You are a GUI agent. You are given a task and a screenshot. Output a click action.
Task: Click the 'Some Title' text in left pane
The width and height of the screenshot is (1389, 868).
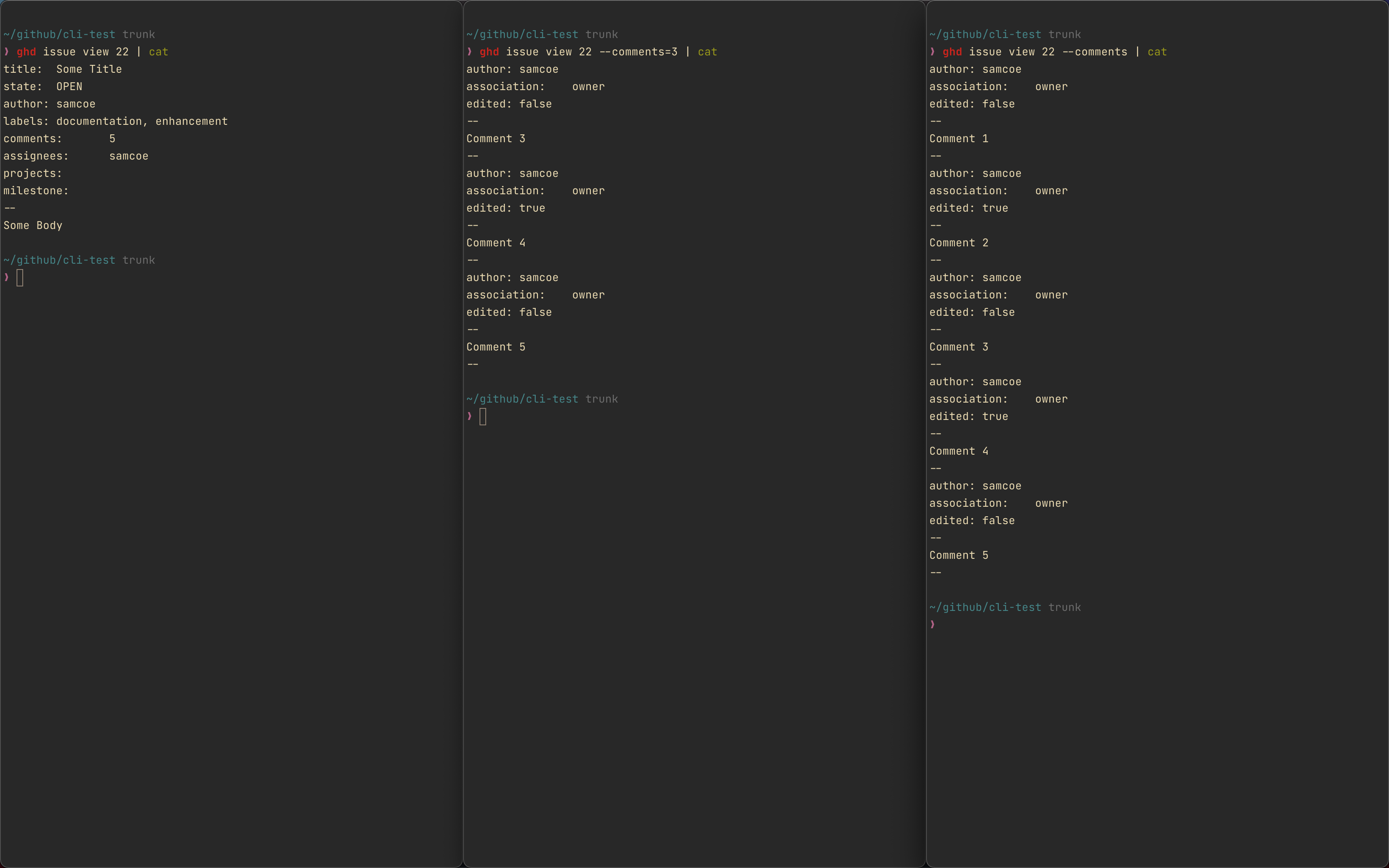click(89, 69)
